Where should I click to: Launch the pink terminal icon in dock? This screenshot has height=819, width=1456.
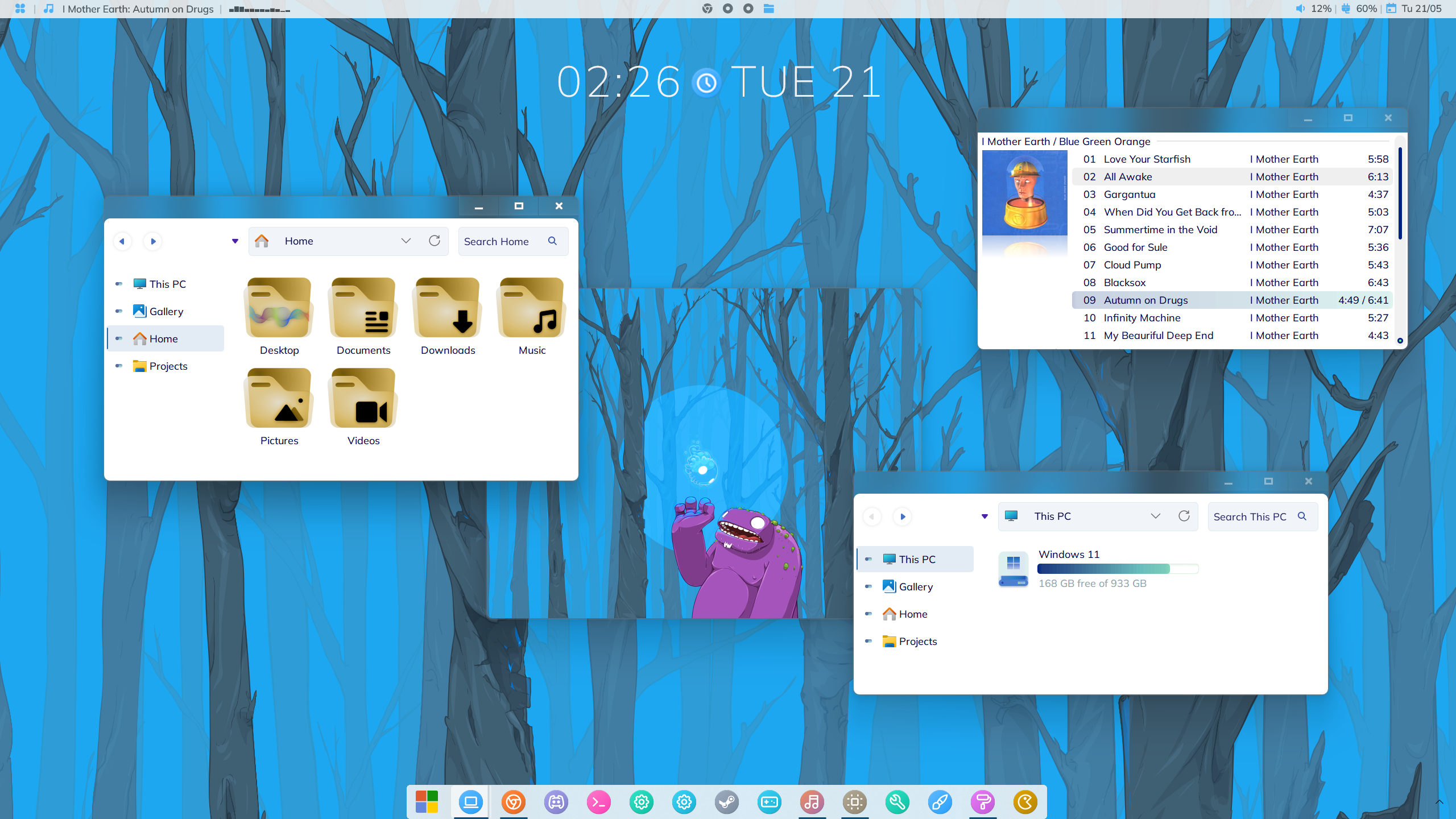(598, 802)
